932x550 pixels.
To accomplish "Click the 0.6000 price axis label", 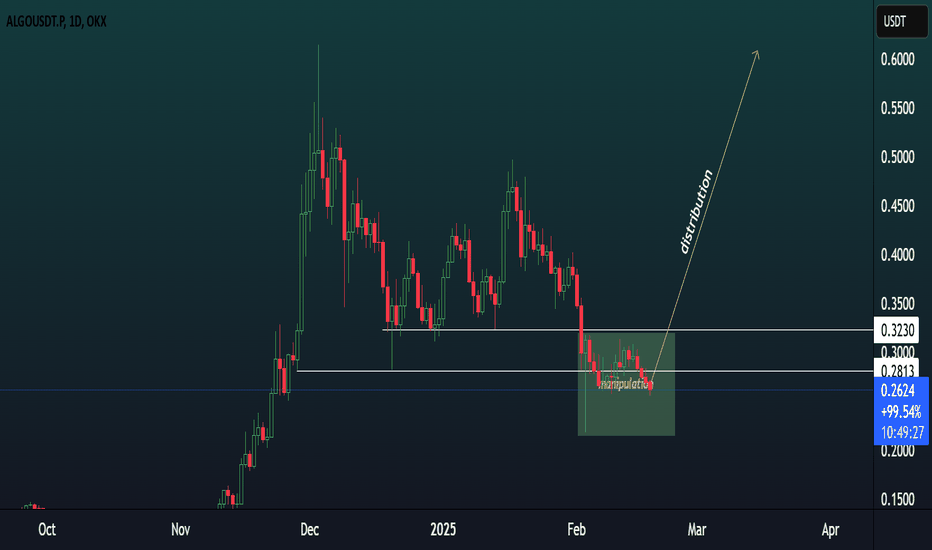I will pos(898,59).
